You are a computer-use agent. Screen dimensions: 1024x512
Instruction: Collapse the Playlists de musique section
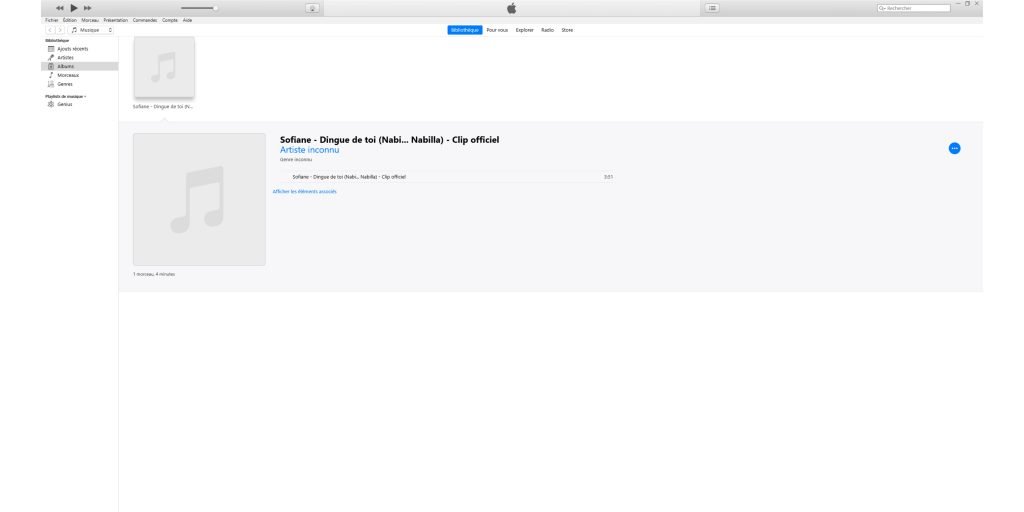point(65,97)
